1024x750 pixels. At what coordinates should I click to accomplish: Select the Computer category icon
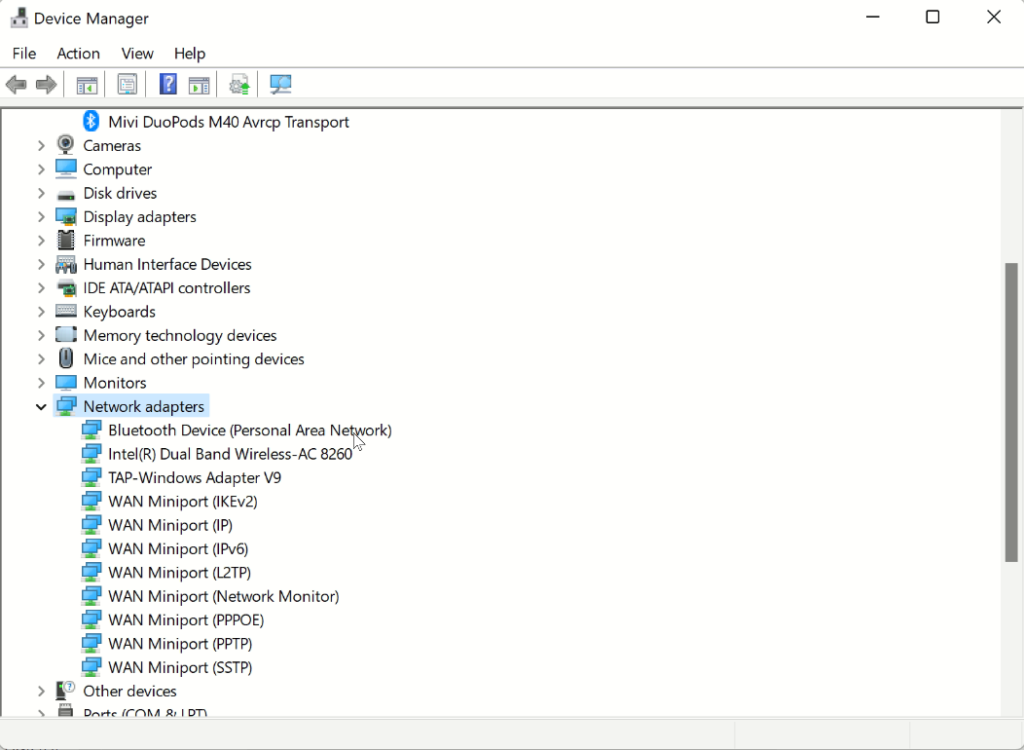[66, 169]
